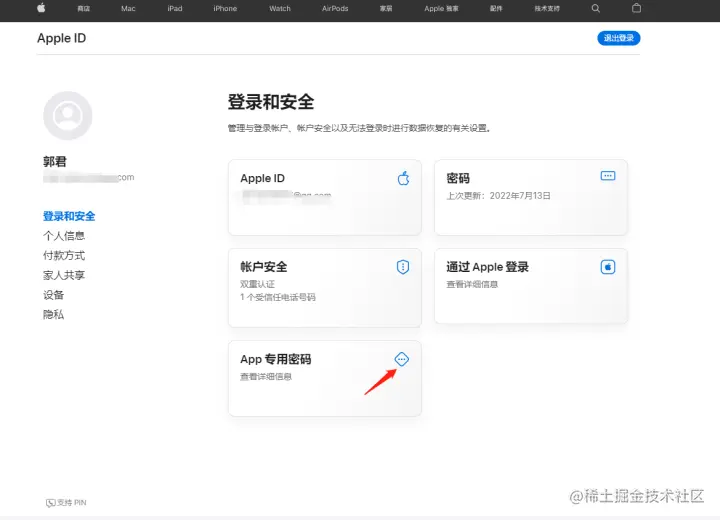The image size is (720, 520).
Task: Click 上次更新：2022年7月13日 text
Action: coord(498,196)
